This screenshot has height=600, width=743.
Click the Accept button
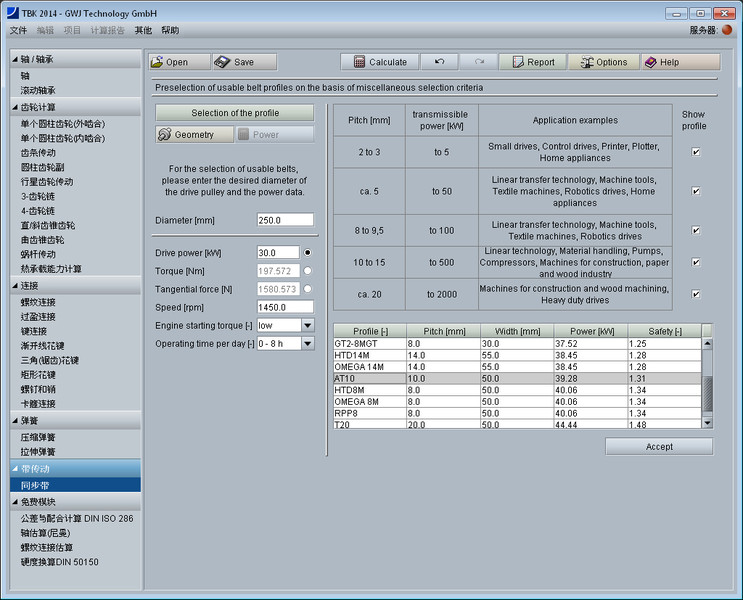click(x=659, y=447)
